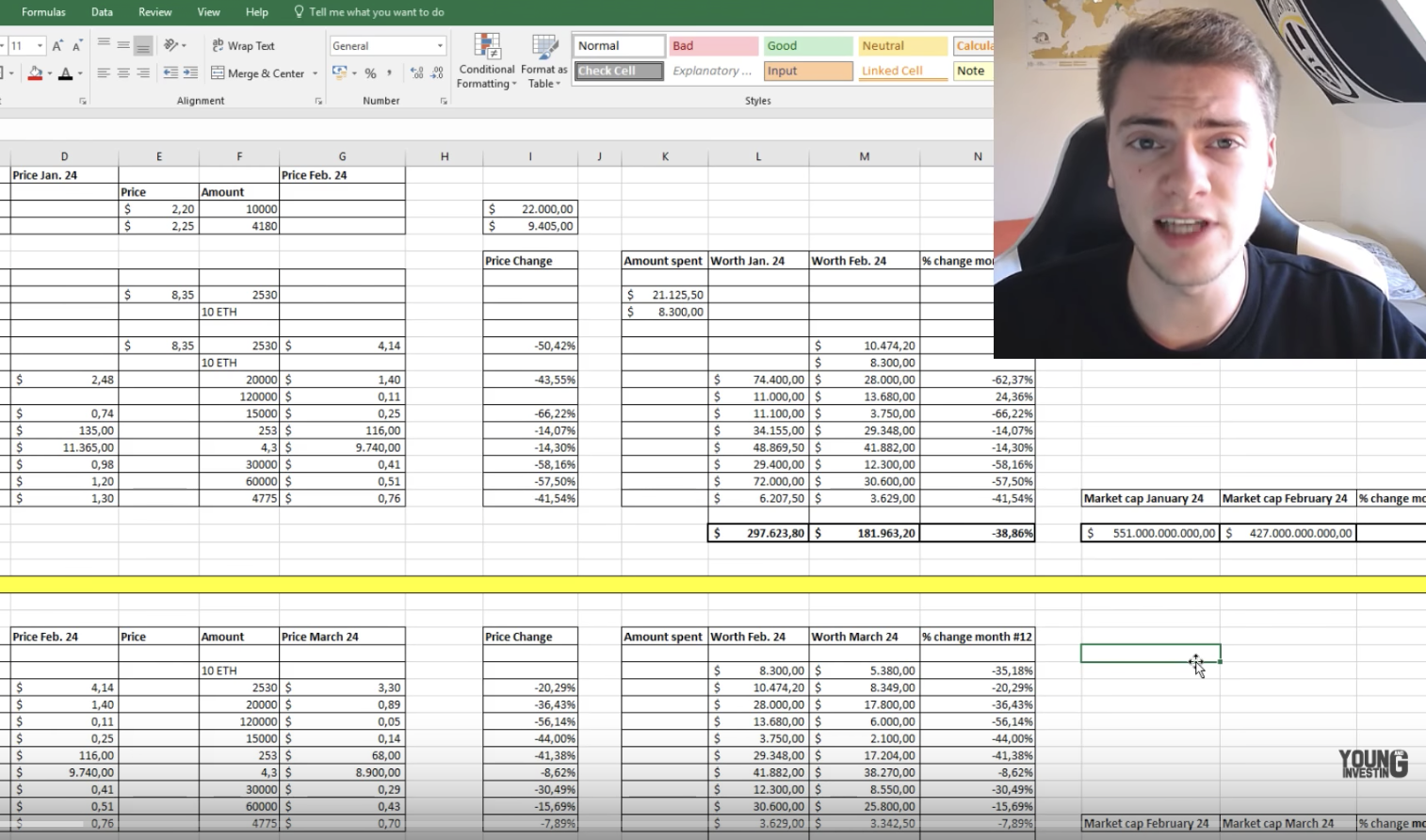Click the Decrease Decimal icon
The height and width of the screenshot is (840, 1426).
(434, 72)
